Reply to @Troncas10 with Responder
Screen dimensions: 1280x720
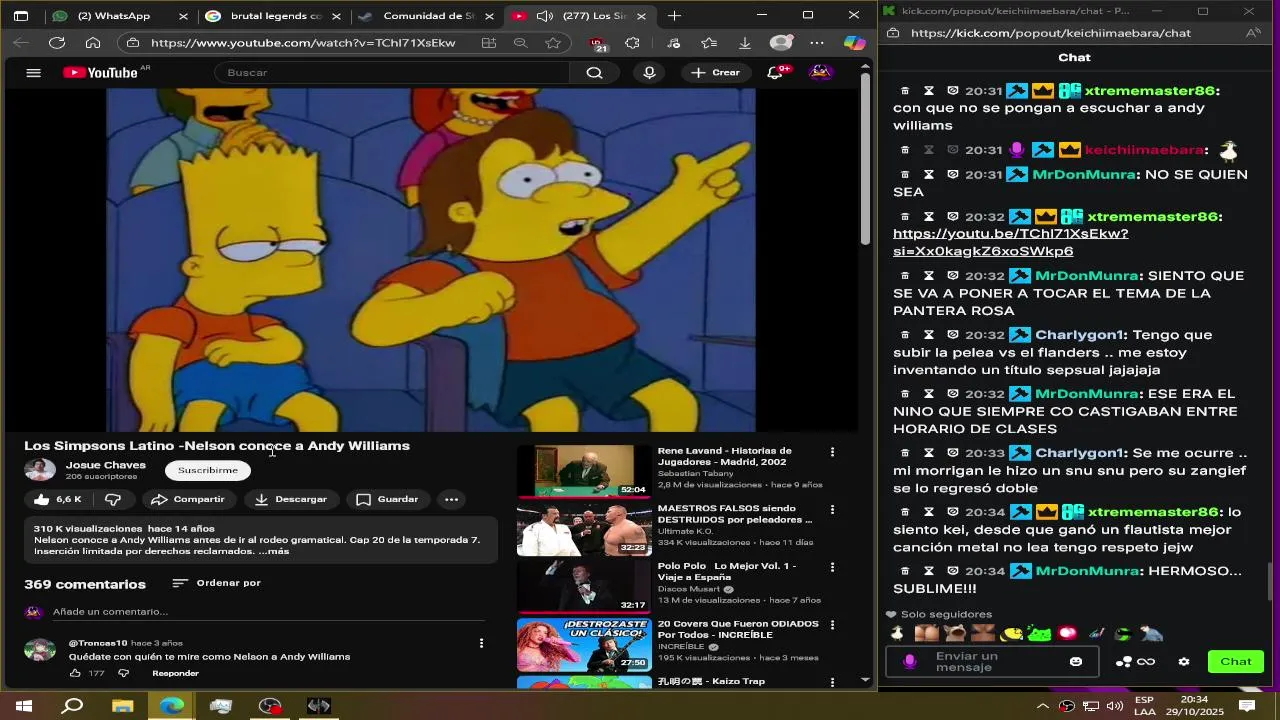[x=175, y=673]
